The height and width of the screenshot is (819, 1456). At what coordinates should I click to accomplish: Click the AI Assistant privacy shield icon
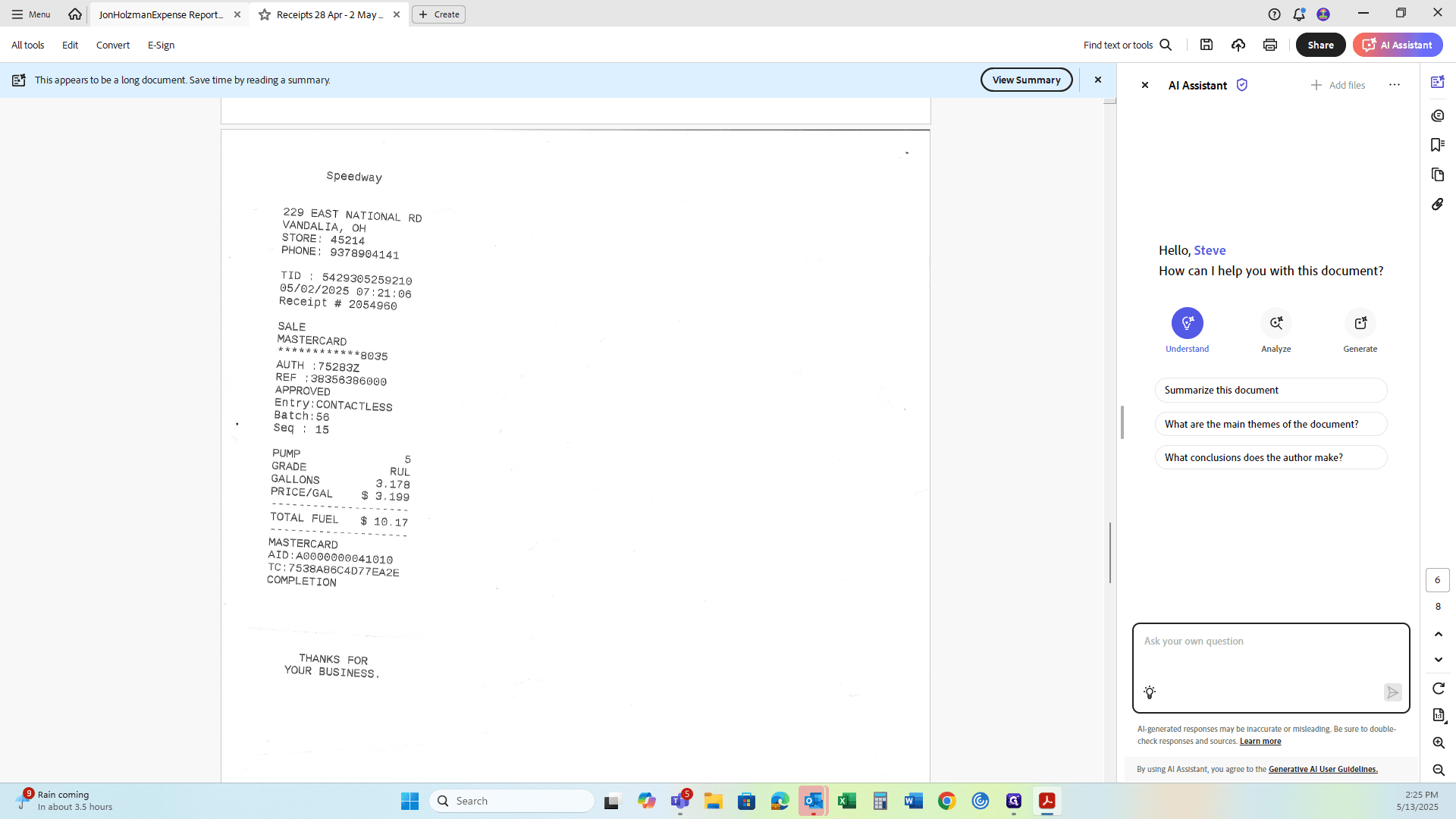pos(1242,85)
